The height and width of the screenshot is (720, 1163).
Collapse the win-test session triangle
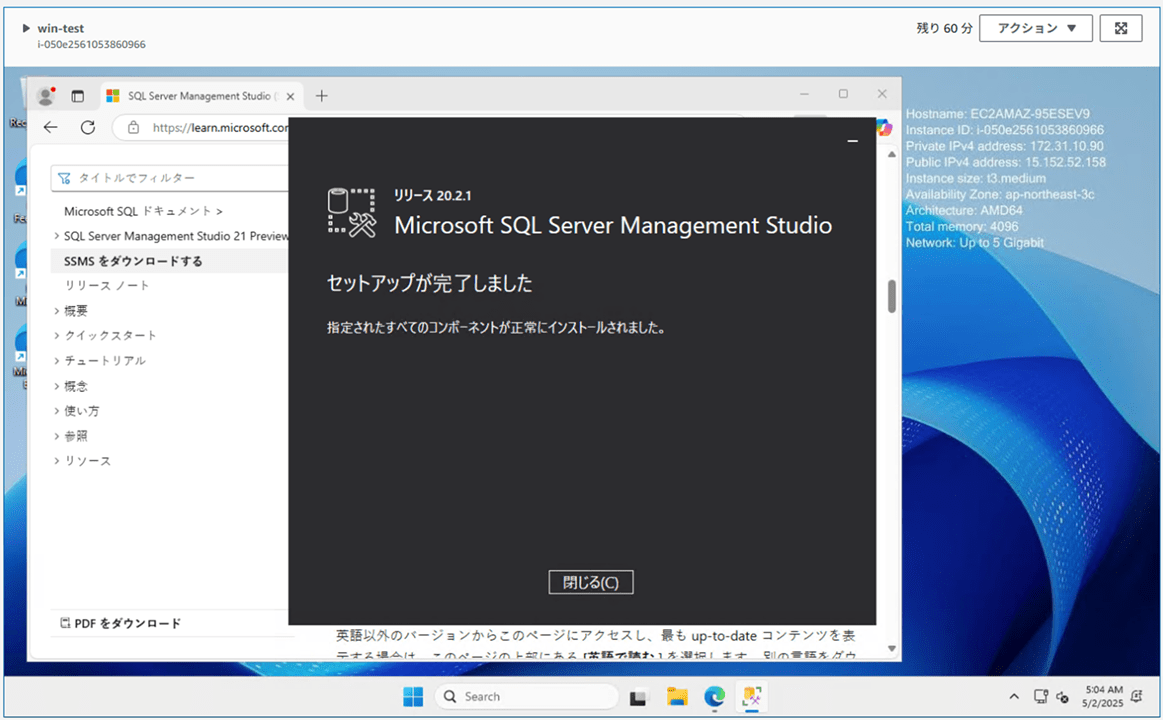click(26, 28)
